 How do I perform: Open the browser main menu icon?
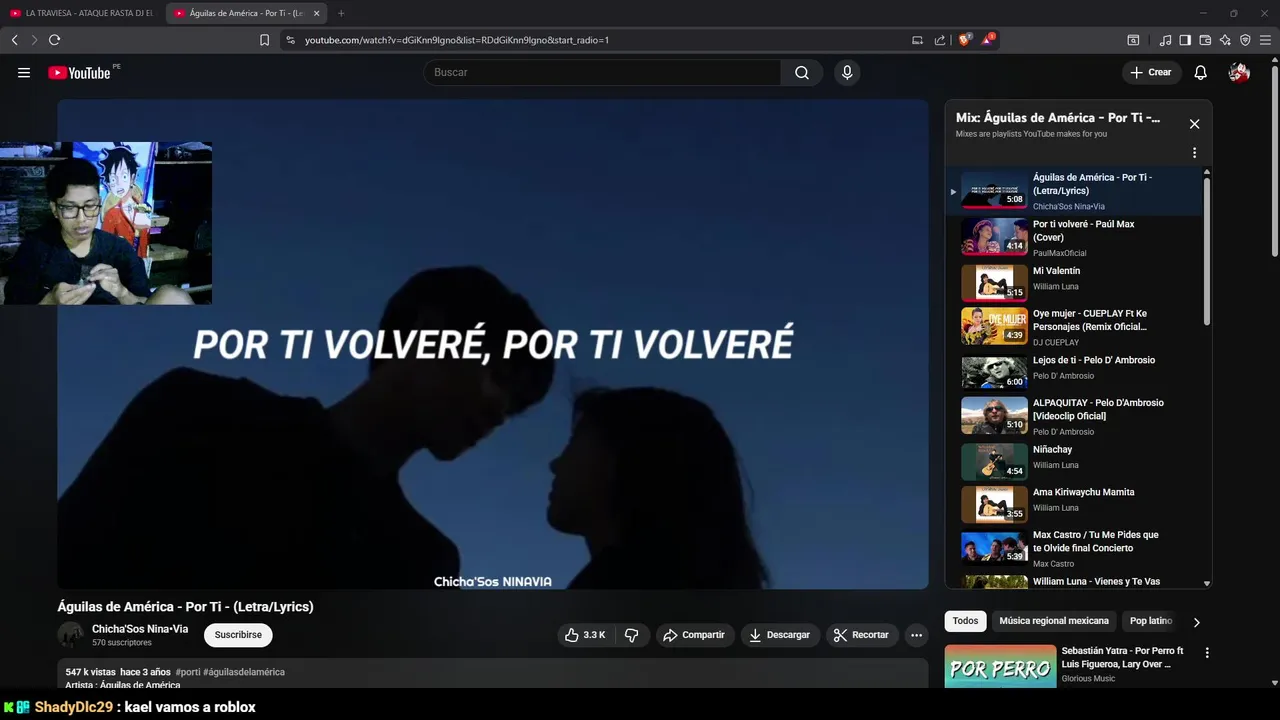1266,40
